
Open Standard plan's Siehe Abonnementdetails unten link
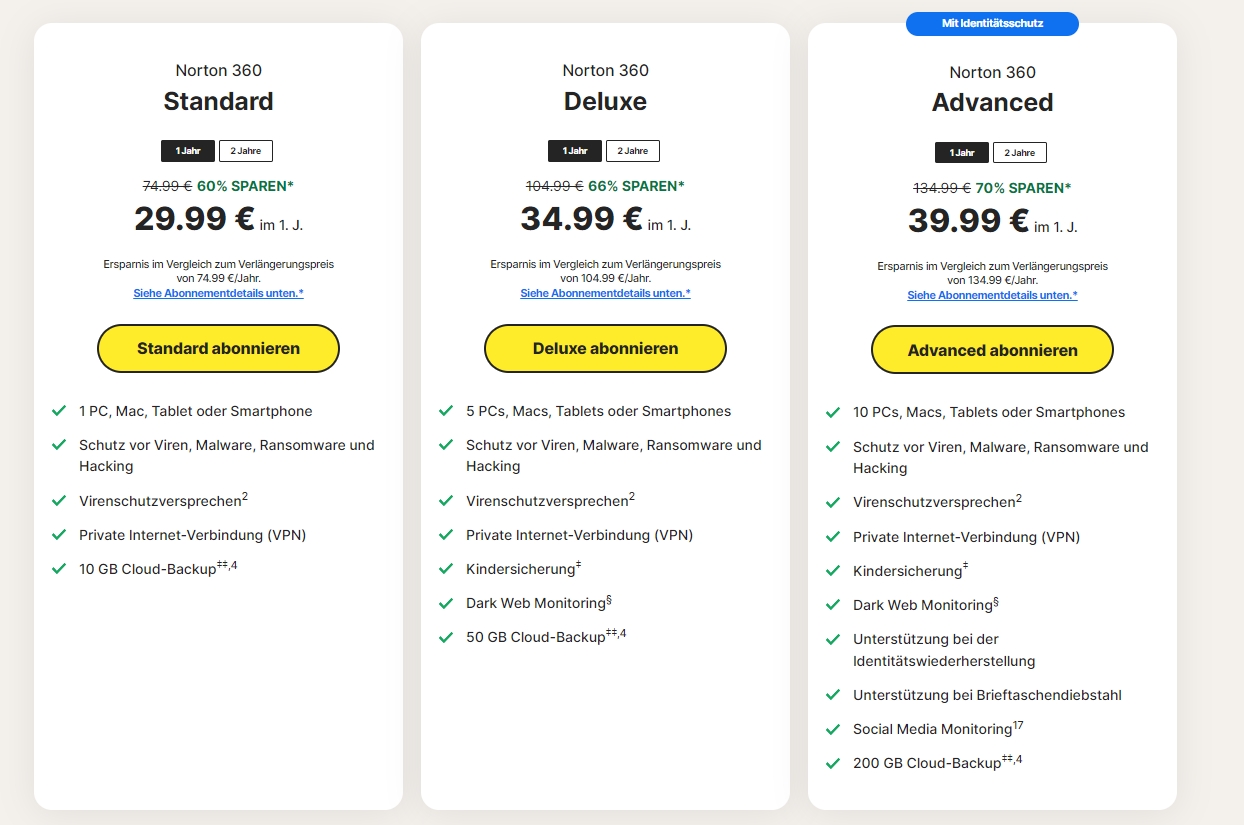coord(218,293)
